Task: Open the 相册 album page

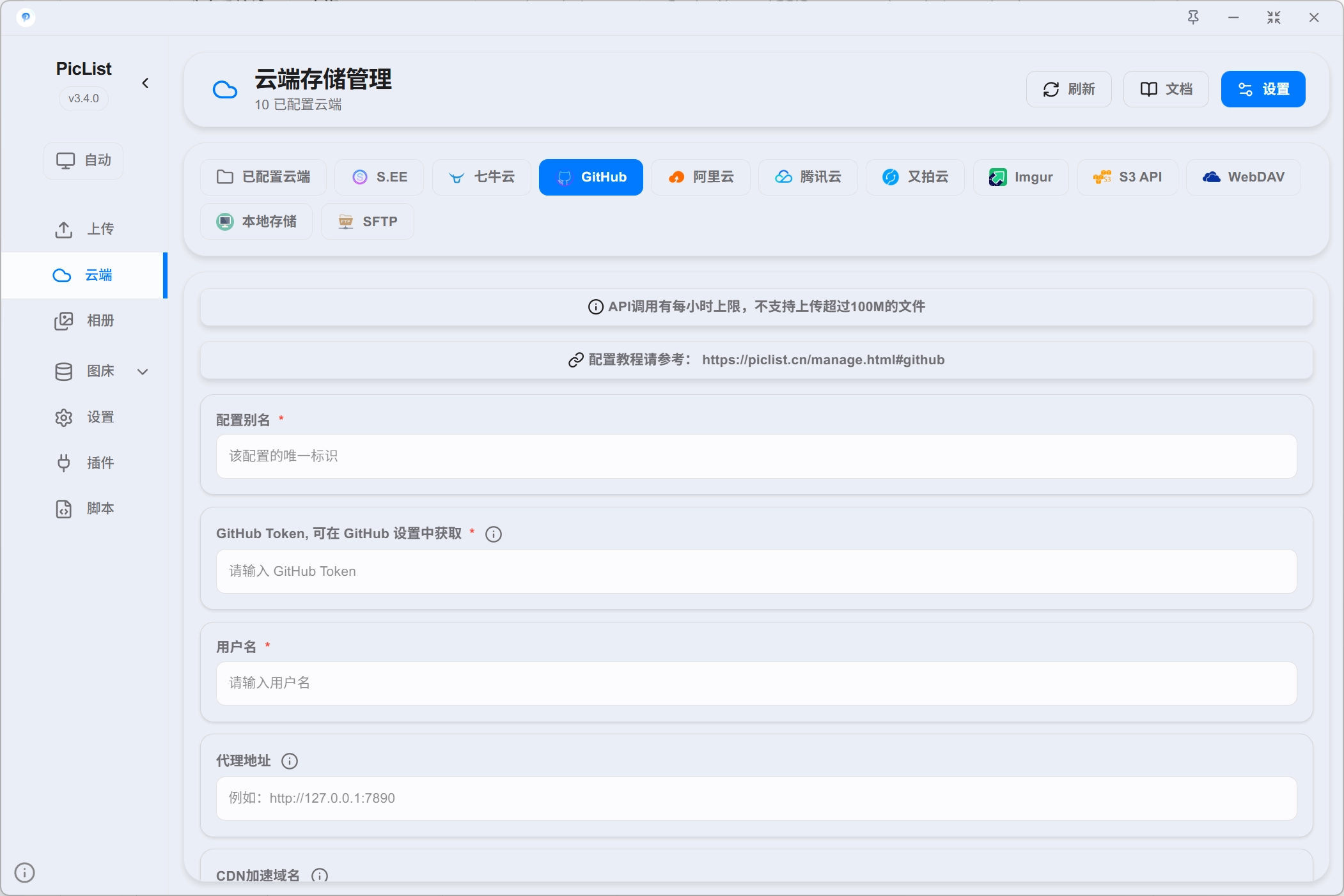Action: click(84, 321)
